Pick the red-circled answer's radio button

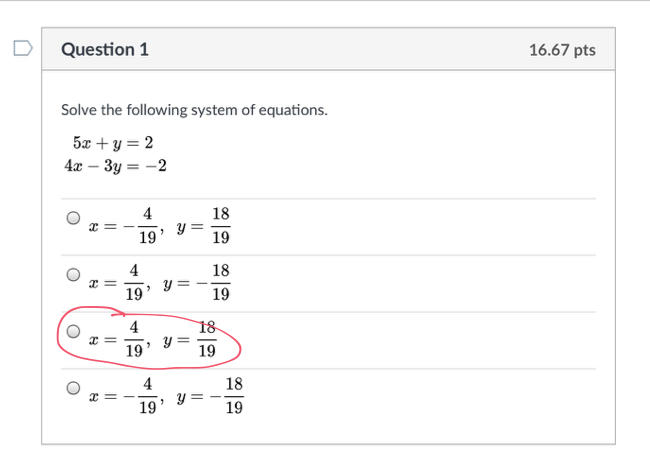pos(73,331)
